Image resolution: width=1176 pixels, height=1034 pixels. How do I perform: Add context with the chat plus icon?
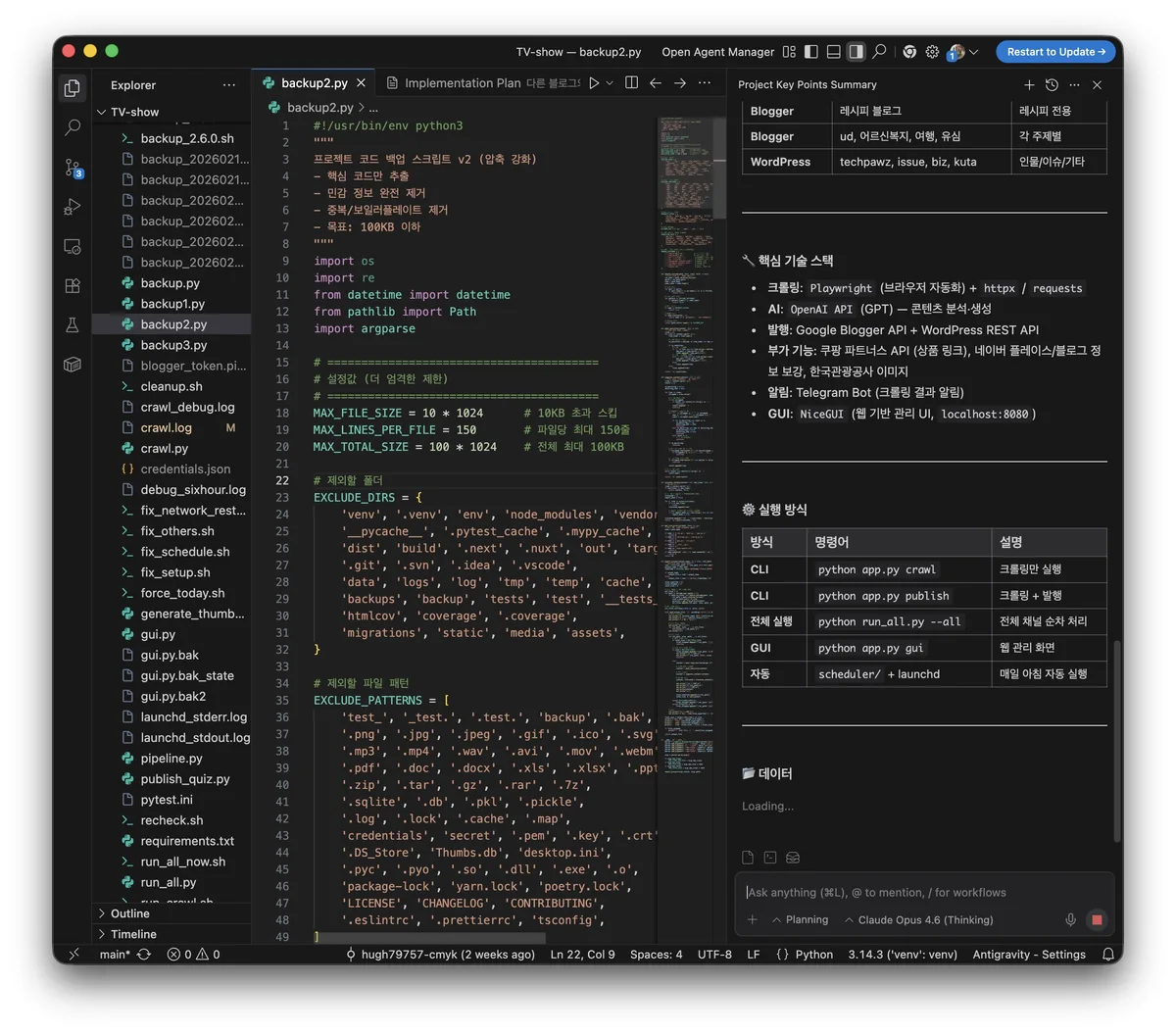[753, 919]
